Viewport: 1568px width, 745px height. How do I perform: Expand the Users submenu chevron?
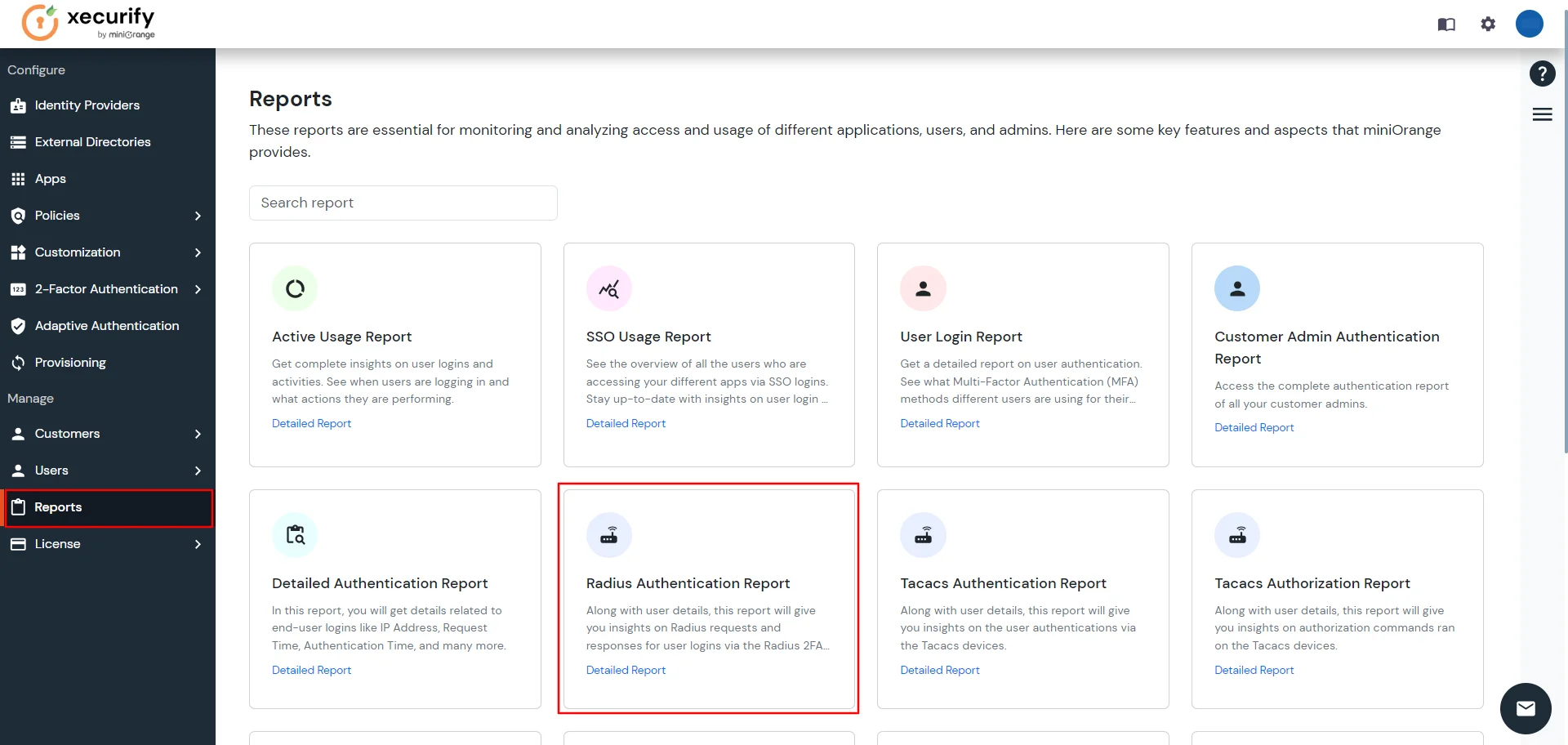coord(198,471)
